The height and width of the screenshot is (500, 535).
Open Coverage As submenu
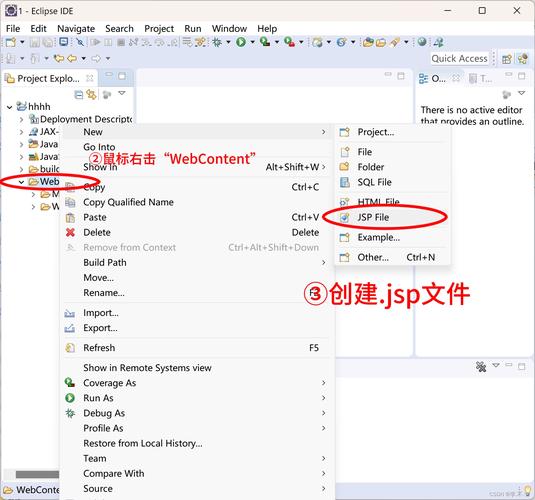197,383
